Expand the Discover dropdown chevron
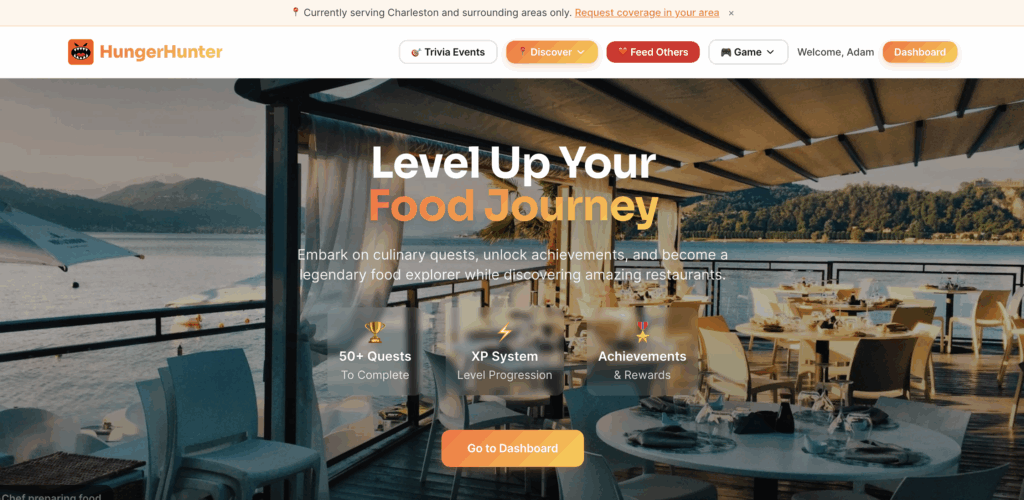Screen dimensions: 1024x500 (x=581, y=52)
